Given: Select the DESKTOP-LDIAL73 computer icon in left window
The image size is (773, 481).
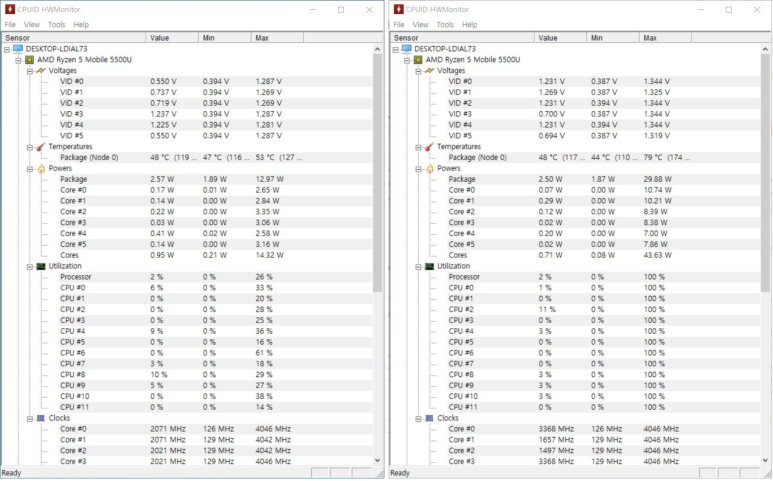Looking at the screenshot, I should pyautogui.click(x=18, y=49).
